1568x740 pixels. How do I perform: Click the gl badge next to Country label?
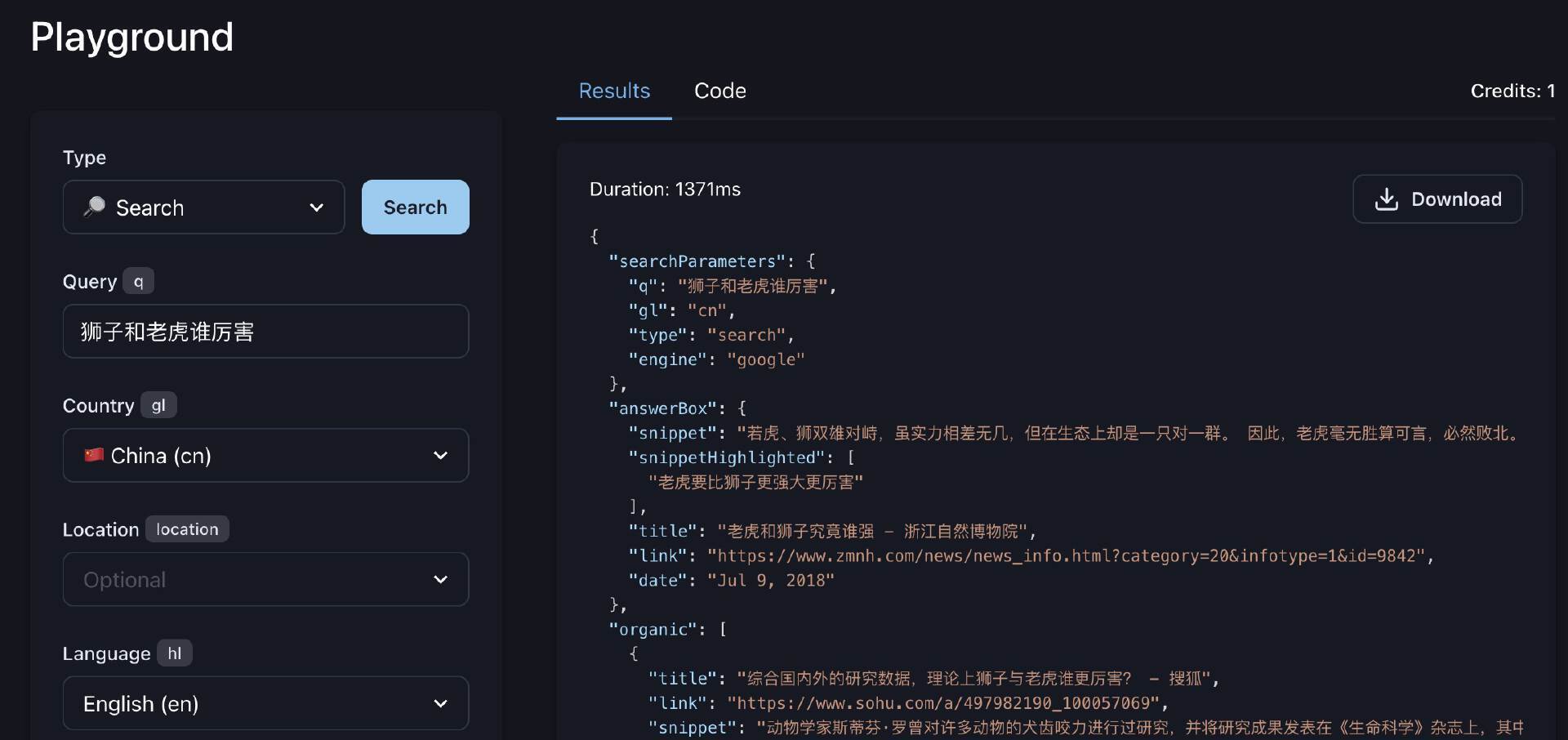[158, 404]
